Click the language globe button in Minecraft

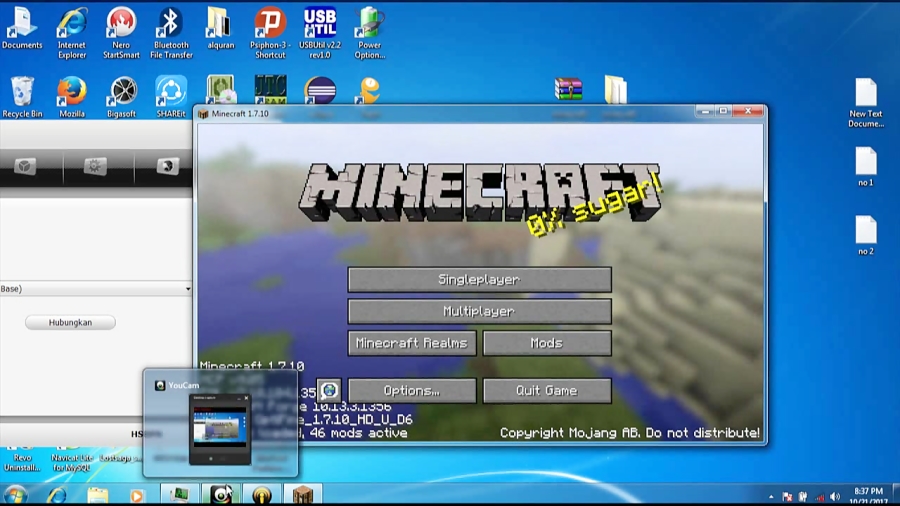coord(329,391)
